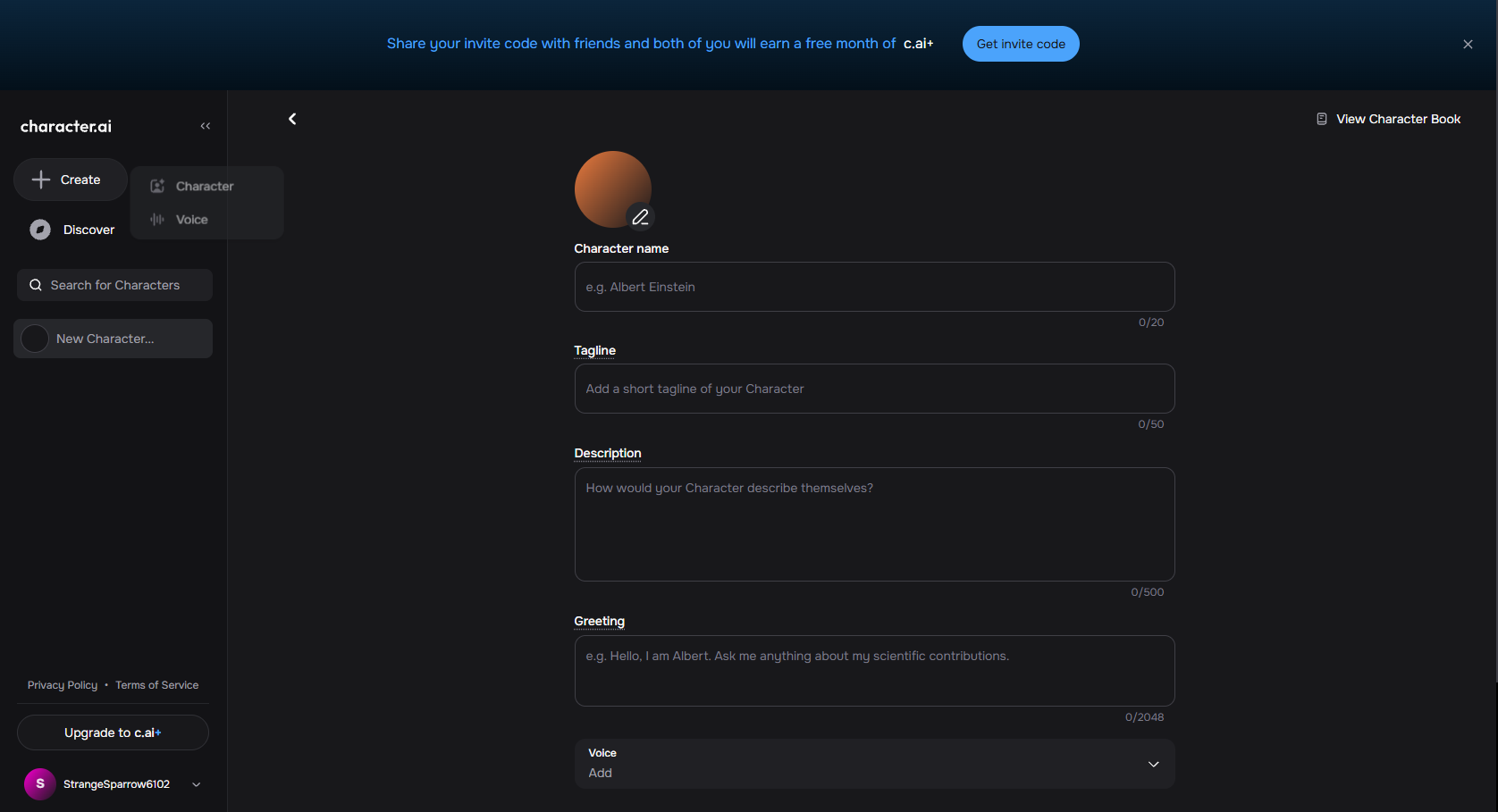Click the Discover compass icon
Image resolution: width=1498 pixels, height=812 pixels.
click(x=40, y=230)
